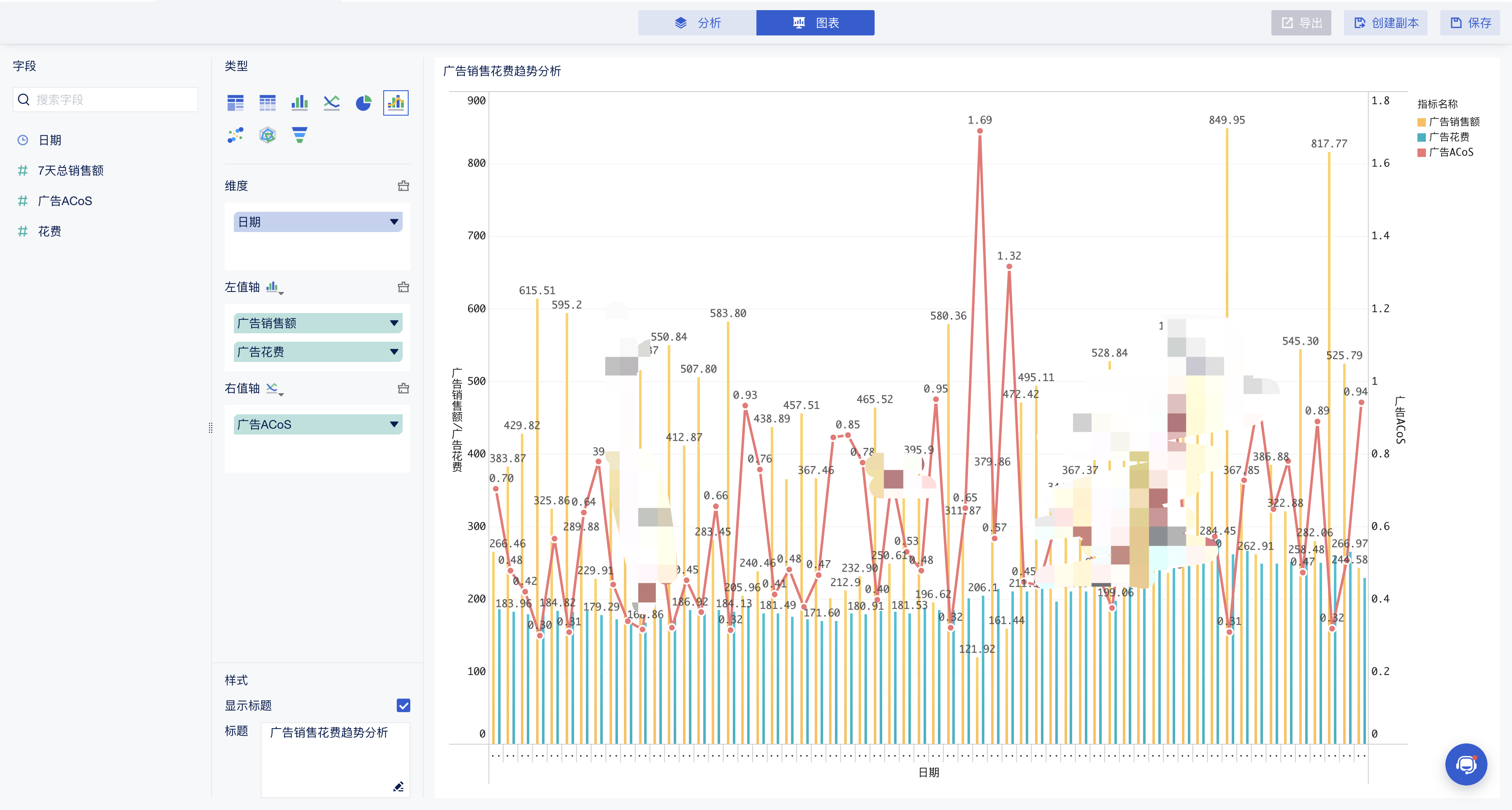The image size is (1512, 810).
Task: Uncheck the 显示标题 checkbox
Action: point(403,705)
